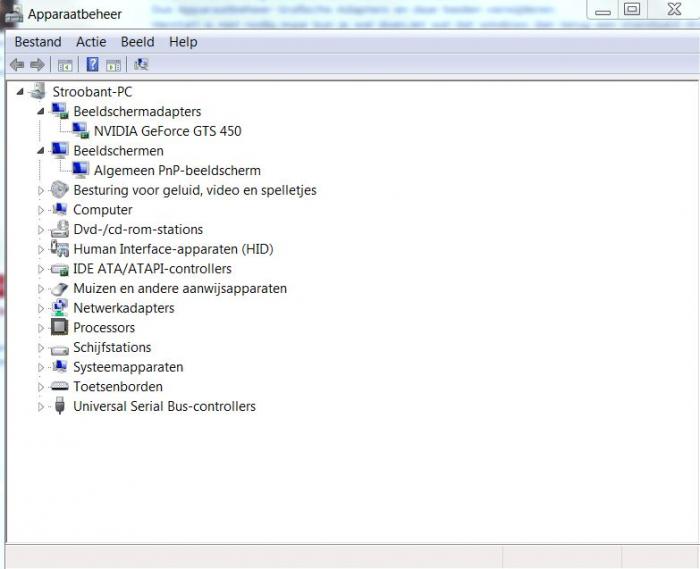The image size is (700, 569).
Task: Open the Actie menu
Action: (91, 42)
